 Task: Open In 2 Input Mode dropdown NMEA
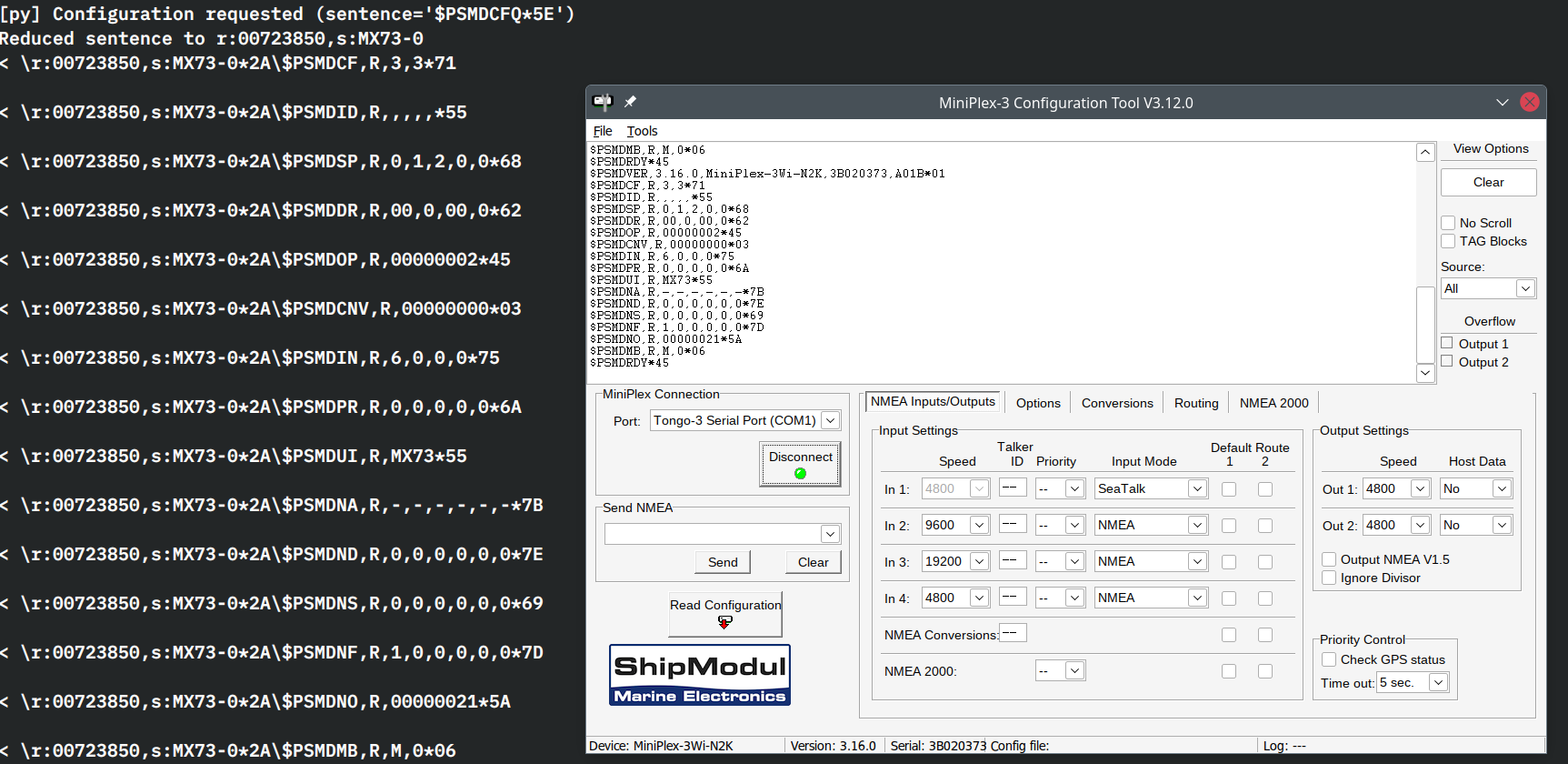point(1152,525)
